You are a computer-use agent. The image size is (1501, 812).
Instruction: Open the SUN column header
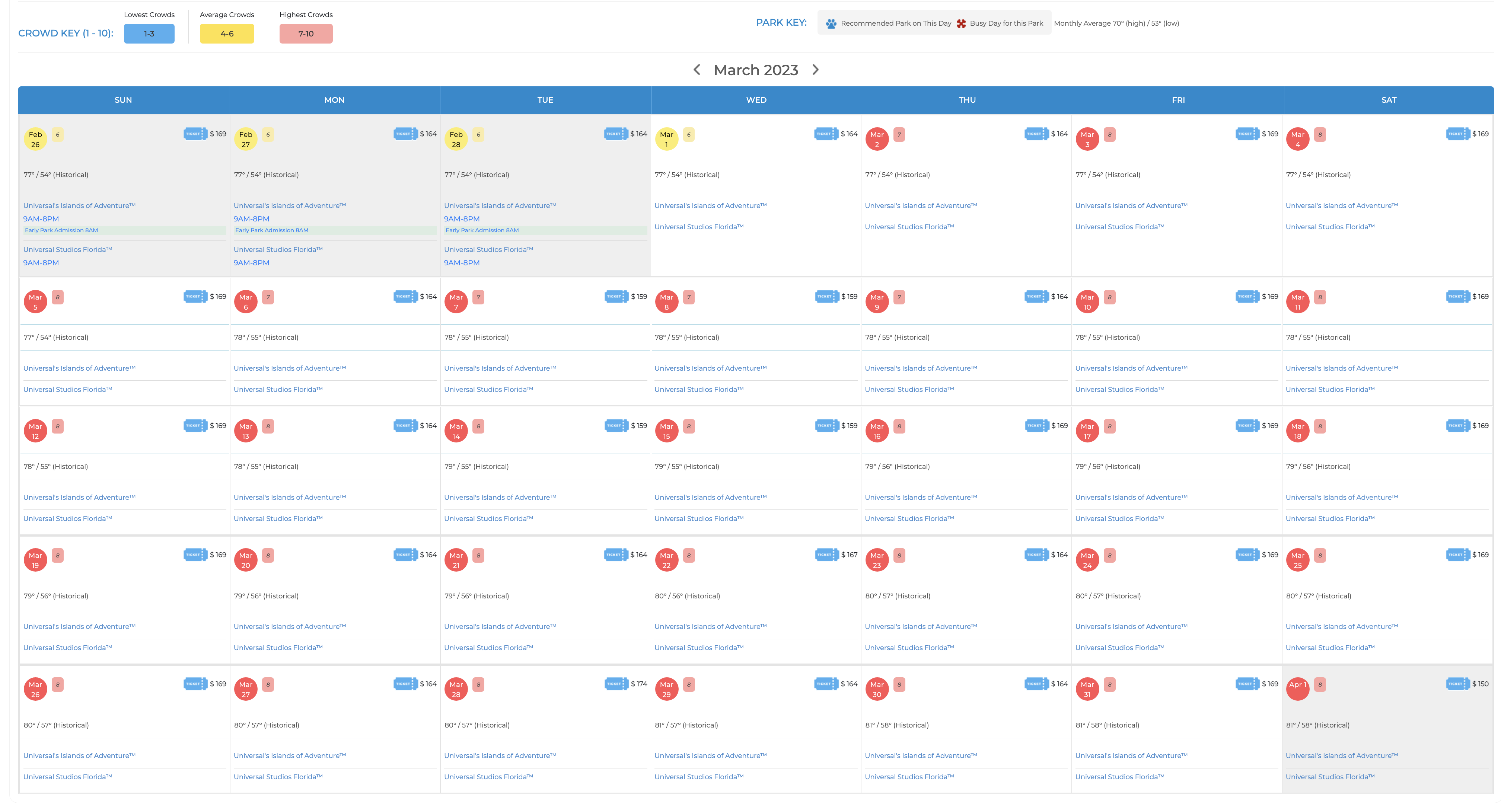pyautogui.click(x=122, y=99)
